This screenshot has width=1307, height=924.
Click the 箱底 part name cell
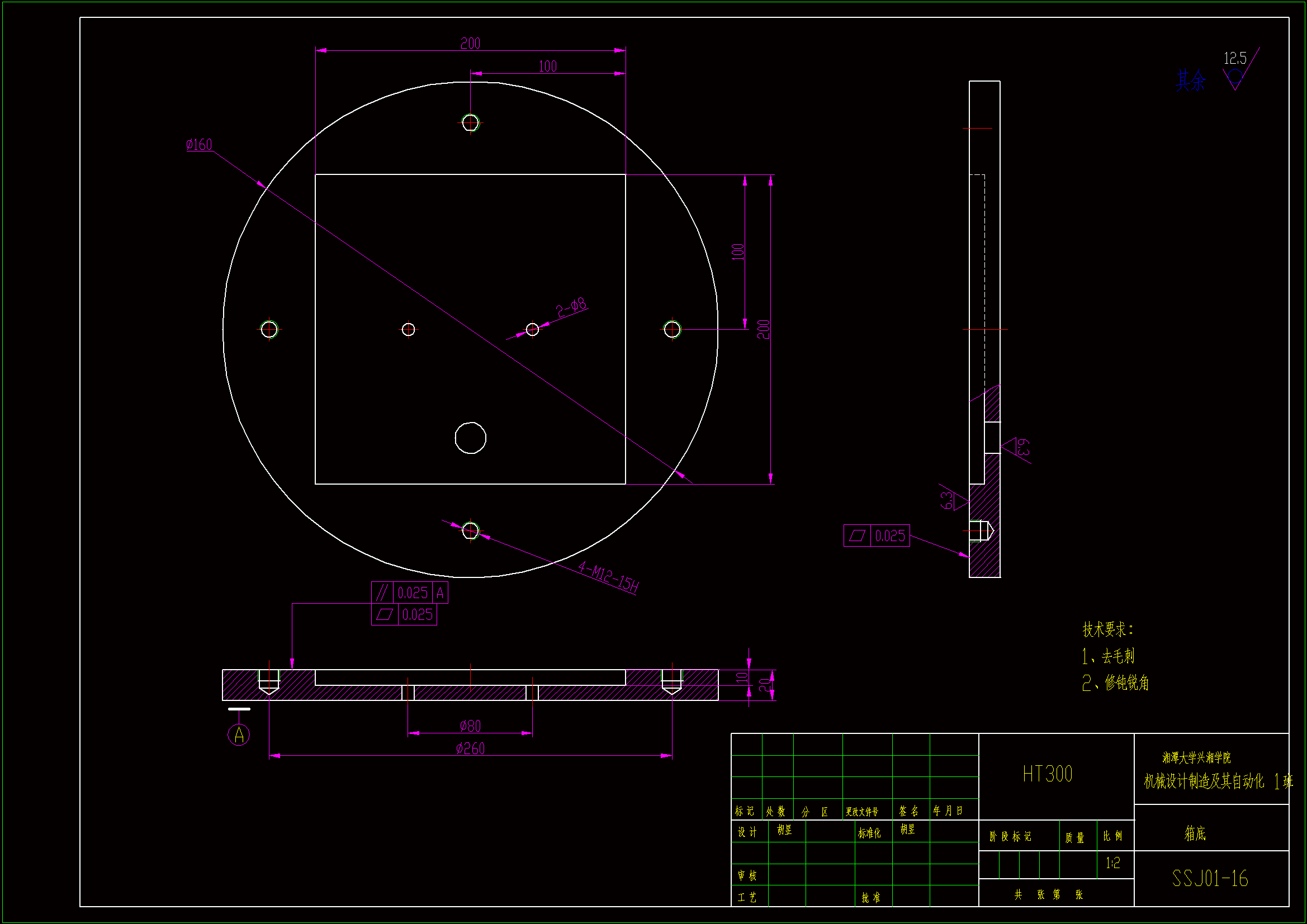(1195, 833)
